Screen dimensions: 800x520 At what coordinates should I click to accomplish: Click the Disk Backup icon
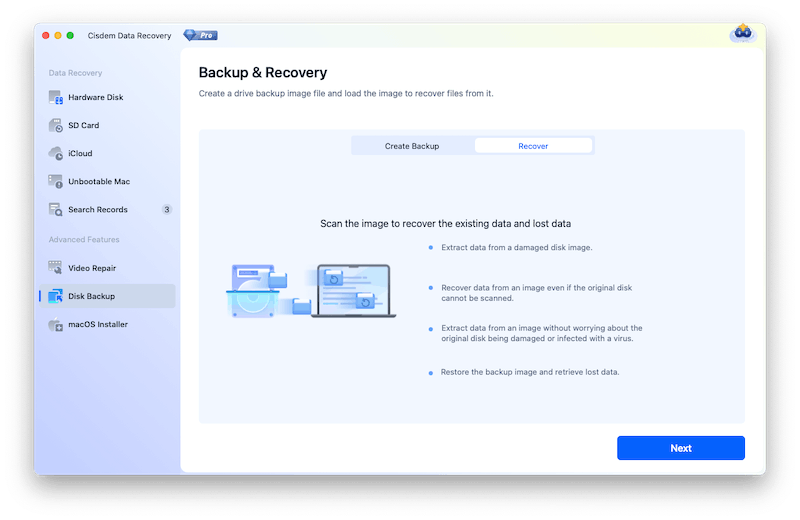point(56,296)
